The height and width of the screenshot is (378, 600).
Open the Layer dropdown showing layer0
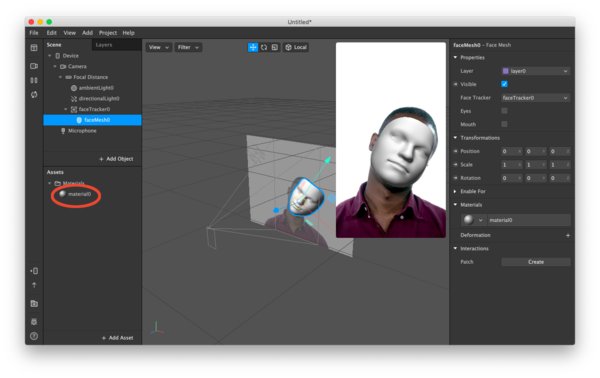coord(535,71)
